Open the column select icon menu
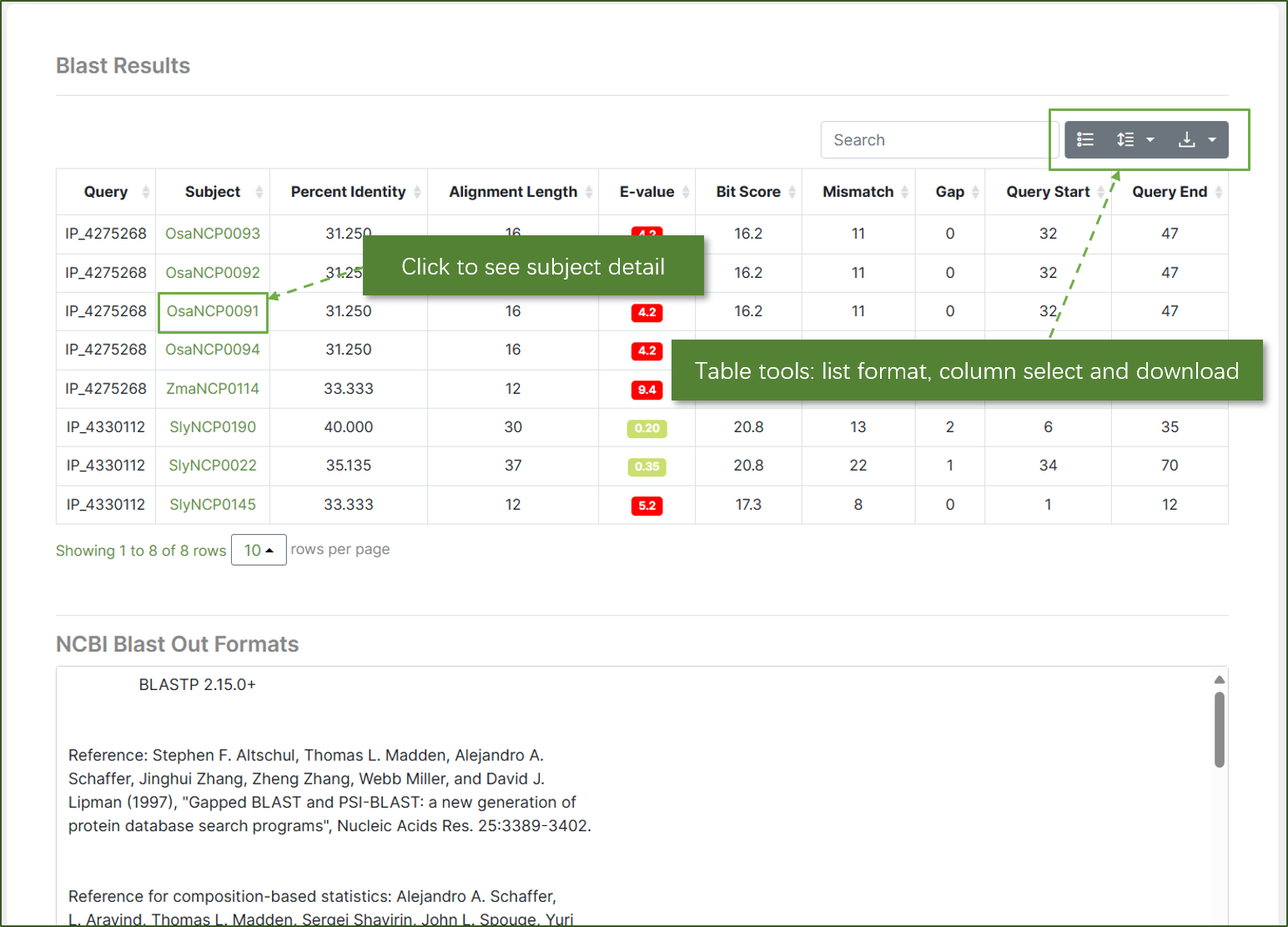The height and width of the screenshot is (927, 1288). point(1126,140)
